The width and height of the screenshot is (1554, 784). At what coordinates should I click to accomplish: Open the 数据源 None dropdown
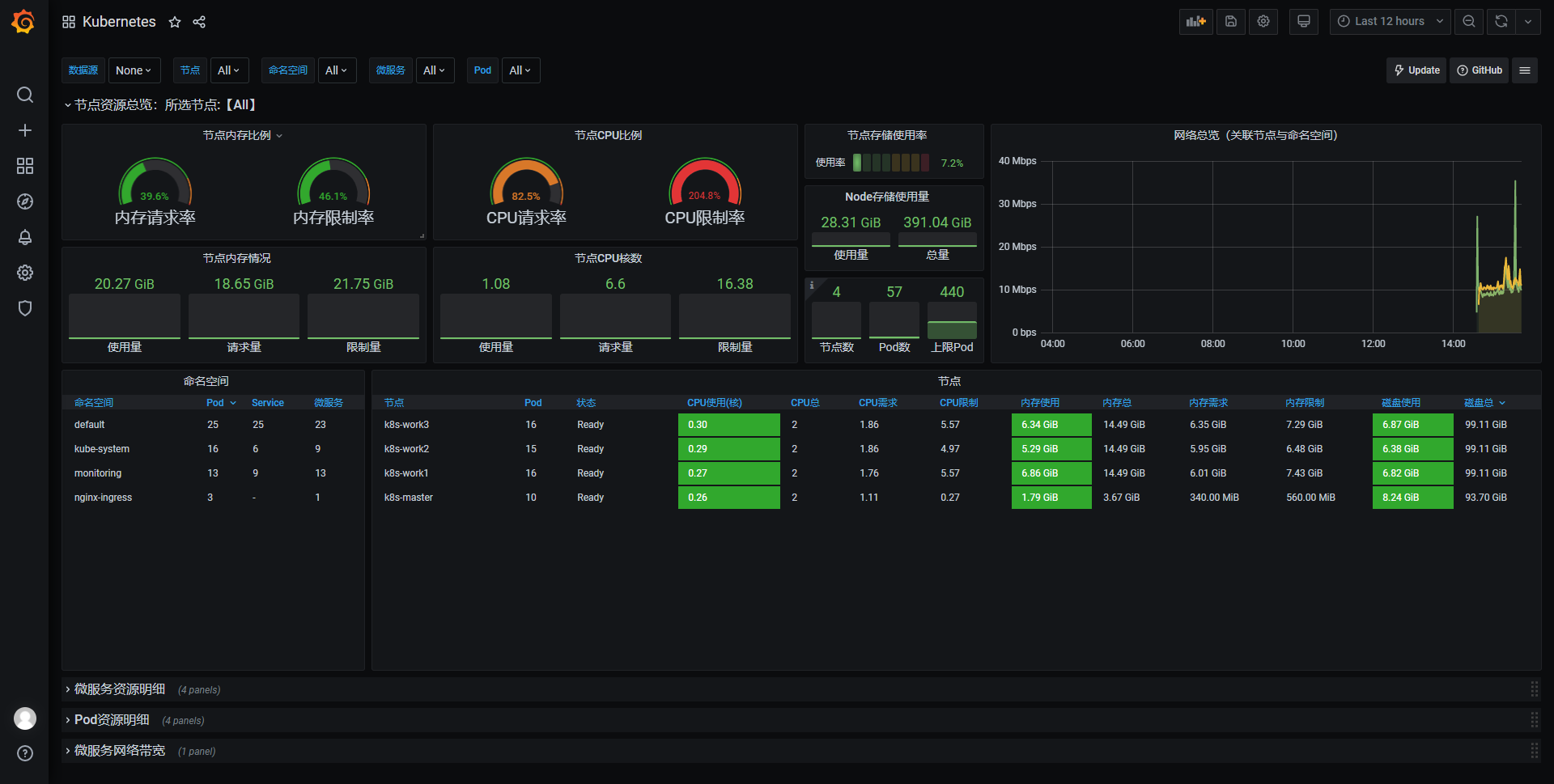(134, 70)
